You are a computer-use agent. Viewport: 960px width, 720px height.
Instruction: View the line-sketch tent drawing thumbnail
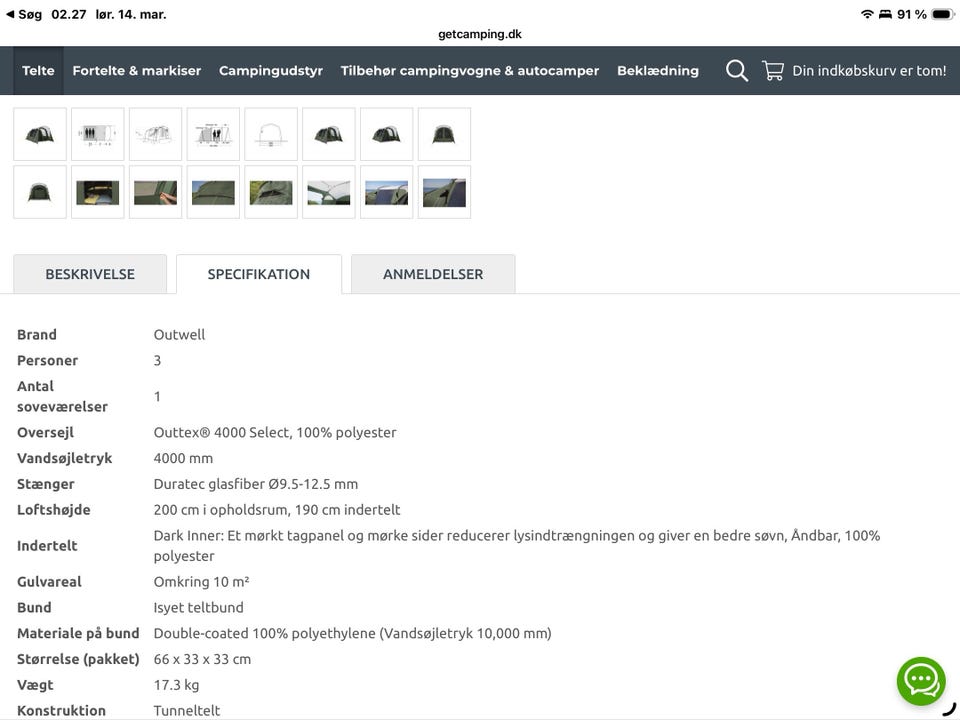156,134
